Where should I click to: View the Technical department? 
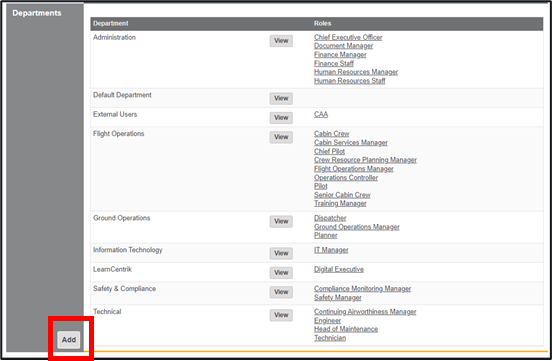coord(281,315)
